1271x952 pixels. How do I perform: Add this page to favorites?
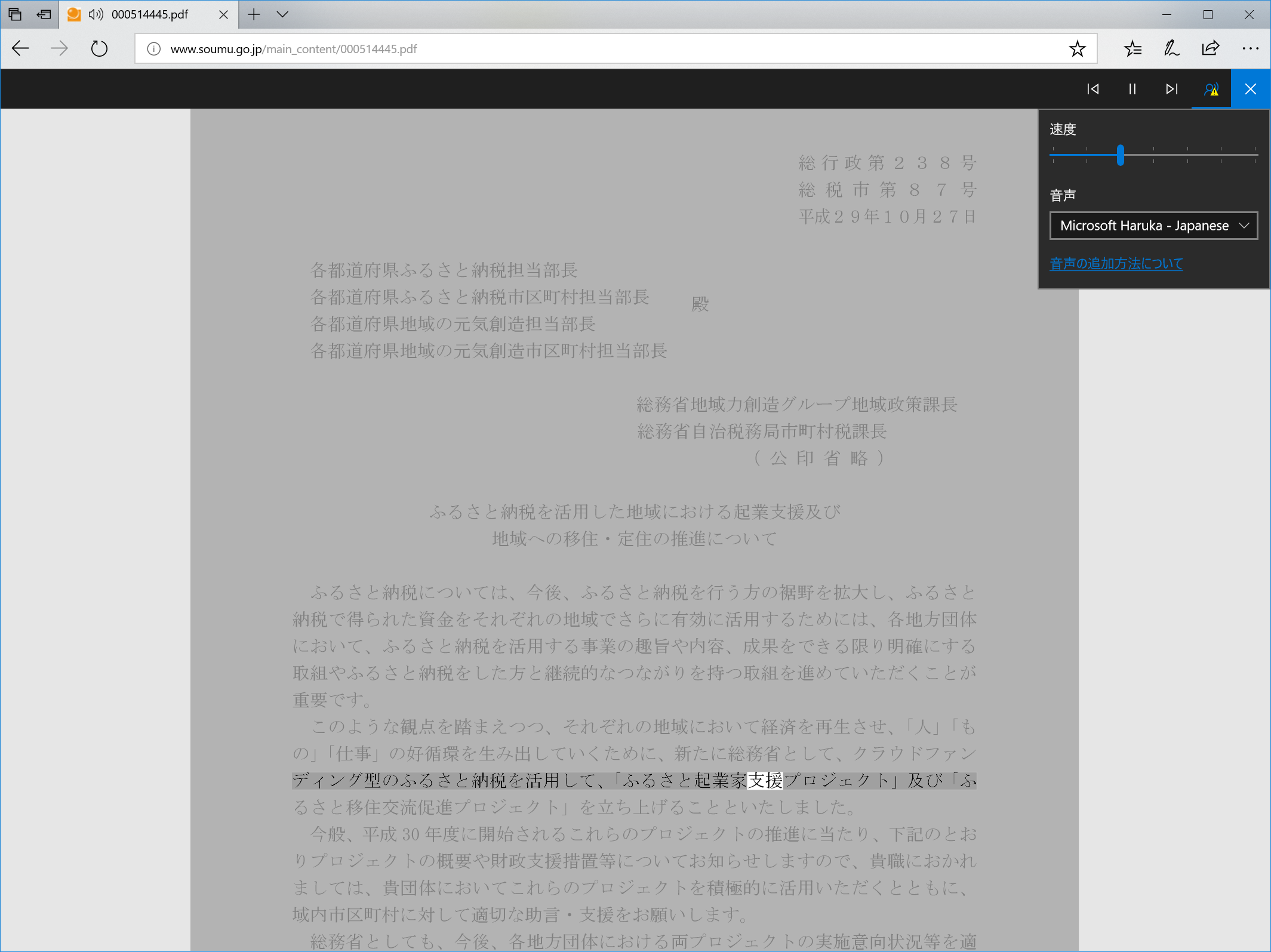(x=1077, y=48)
